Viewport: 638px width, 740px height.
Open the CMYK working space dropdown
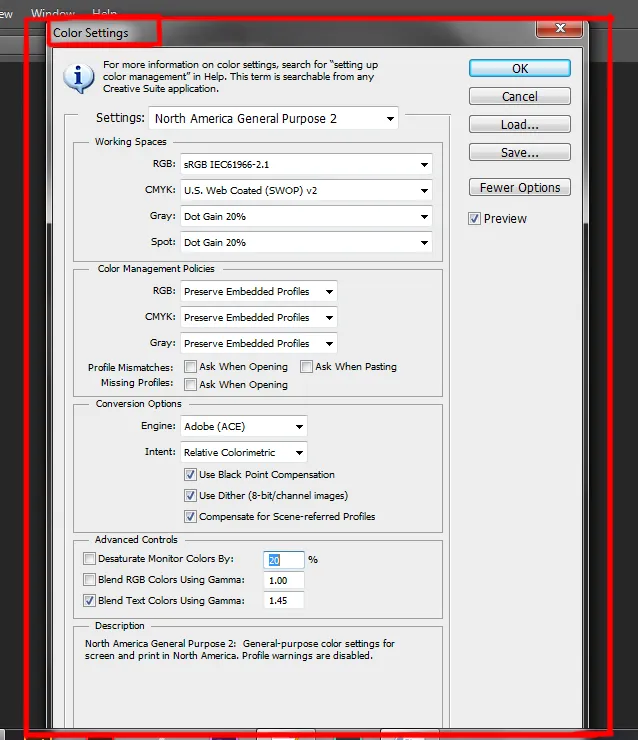click(306, 190)
